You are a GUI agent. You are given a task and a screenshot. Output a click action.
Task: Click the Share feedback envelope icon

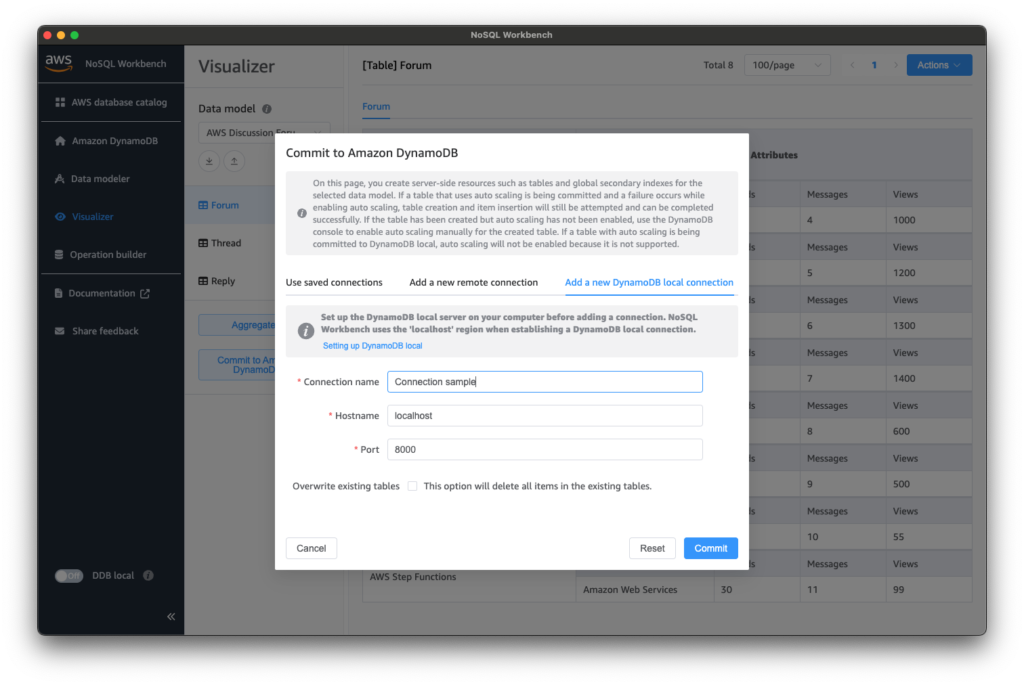click(x=60, y=331)
